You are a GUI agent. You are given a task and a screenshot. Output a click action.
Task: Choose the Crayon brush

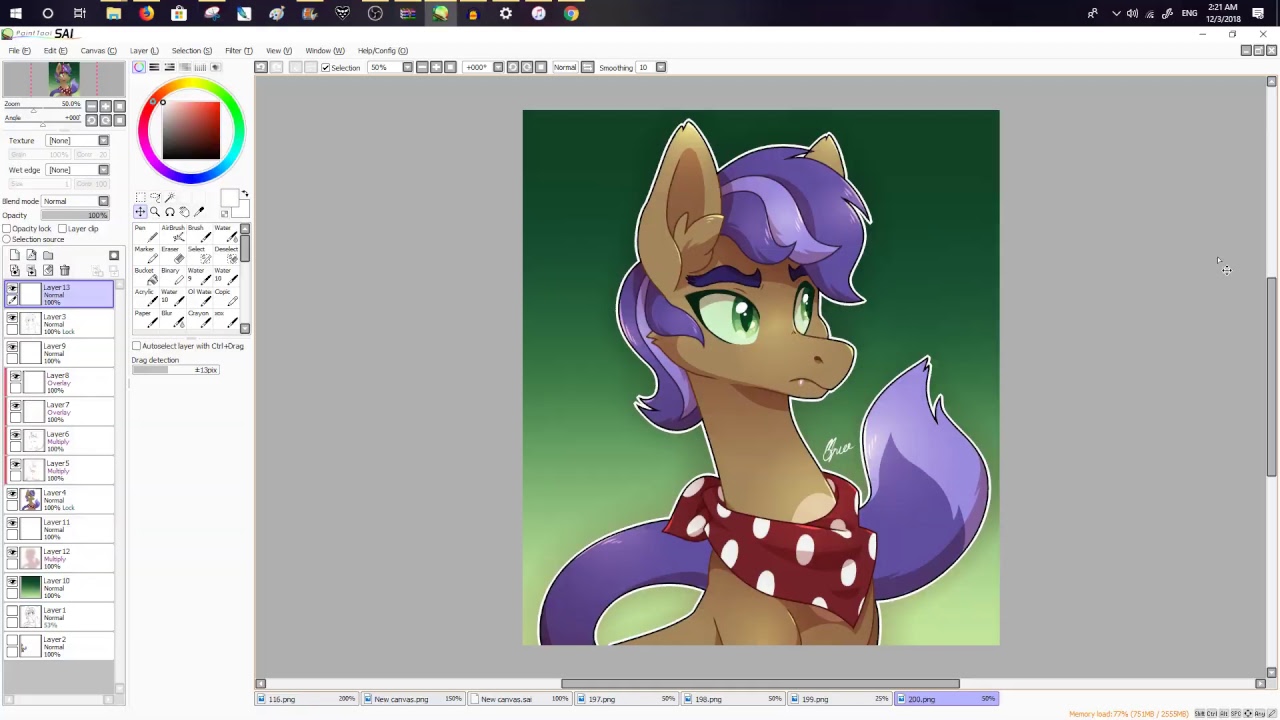click(201, 319)
